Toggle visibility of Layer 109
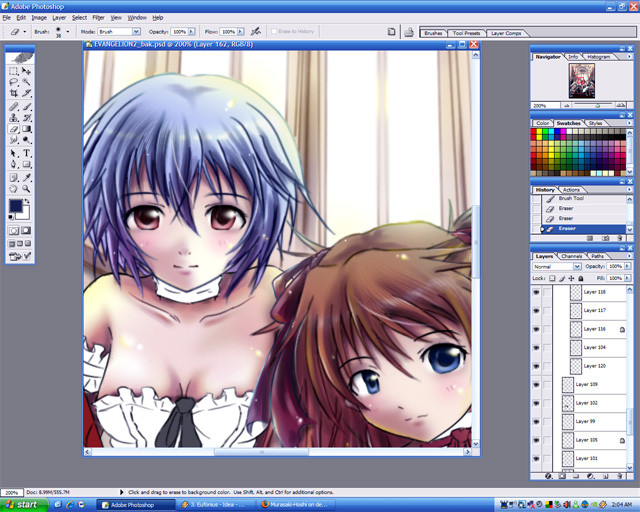 point(536,385)
